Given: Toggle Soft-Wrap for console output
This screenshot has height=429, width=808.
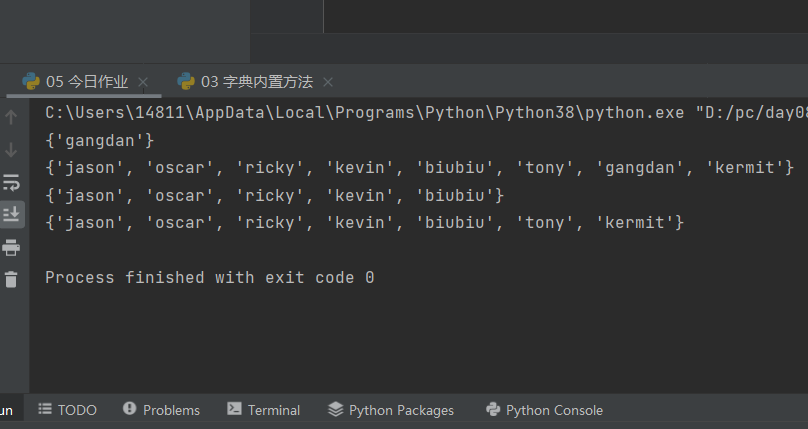Looking at the screenshot, I should pyautogui.click(x=11, y=182).
